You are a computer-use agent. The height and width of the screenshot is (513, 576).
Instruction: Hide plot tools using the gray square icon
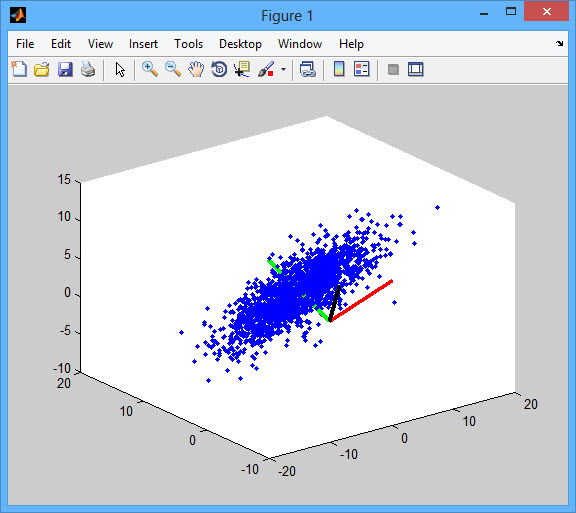pyautogui.click(x=393, y=69)
